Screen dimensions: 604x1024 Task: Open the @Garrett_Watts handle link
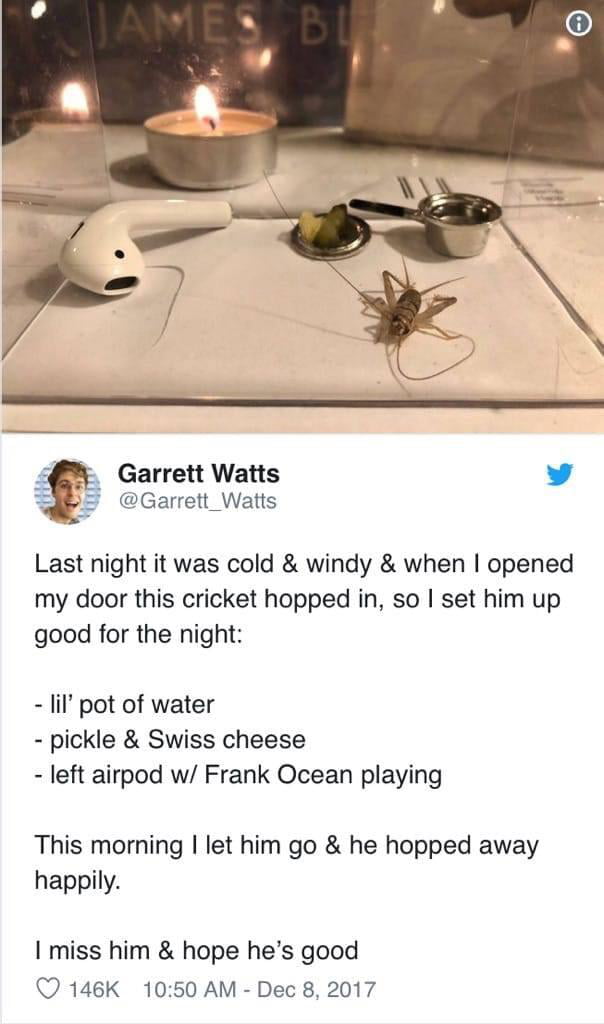point(197,501)
